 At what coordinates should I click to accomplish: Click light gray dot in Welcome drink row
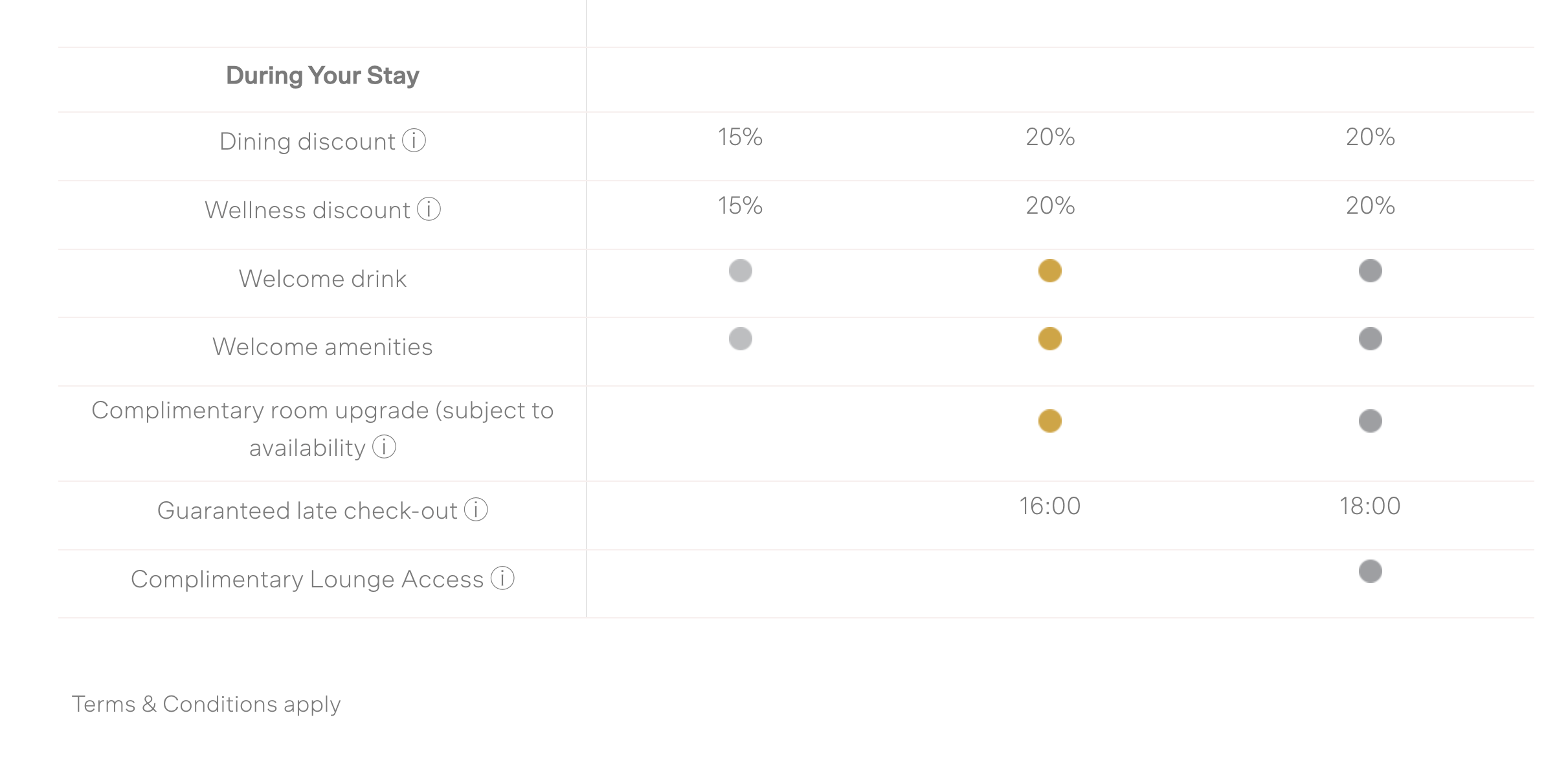point(740,271)
